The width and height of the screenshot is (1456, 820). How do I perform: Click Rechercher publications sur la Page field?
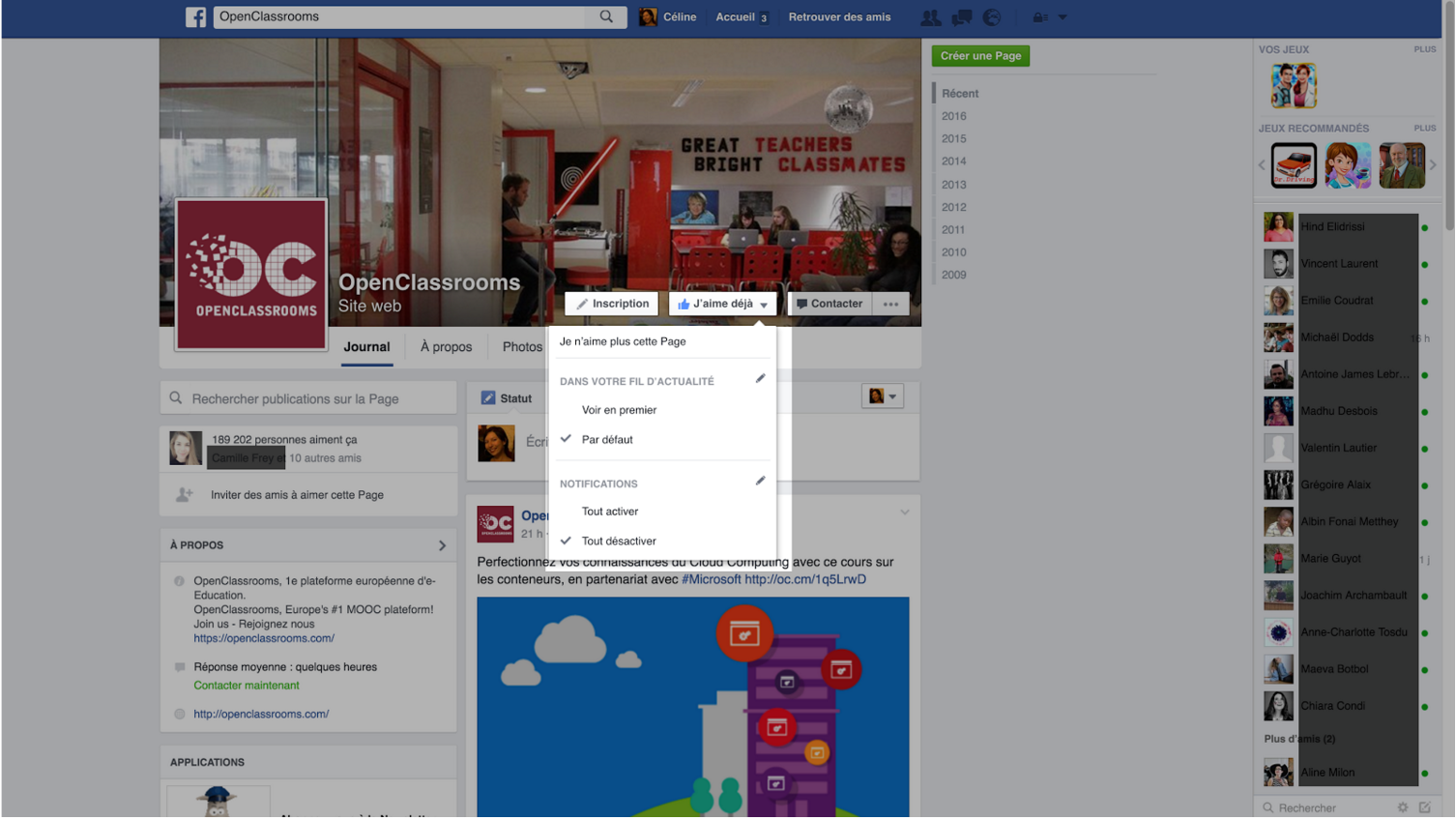pos(308,398)
